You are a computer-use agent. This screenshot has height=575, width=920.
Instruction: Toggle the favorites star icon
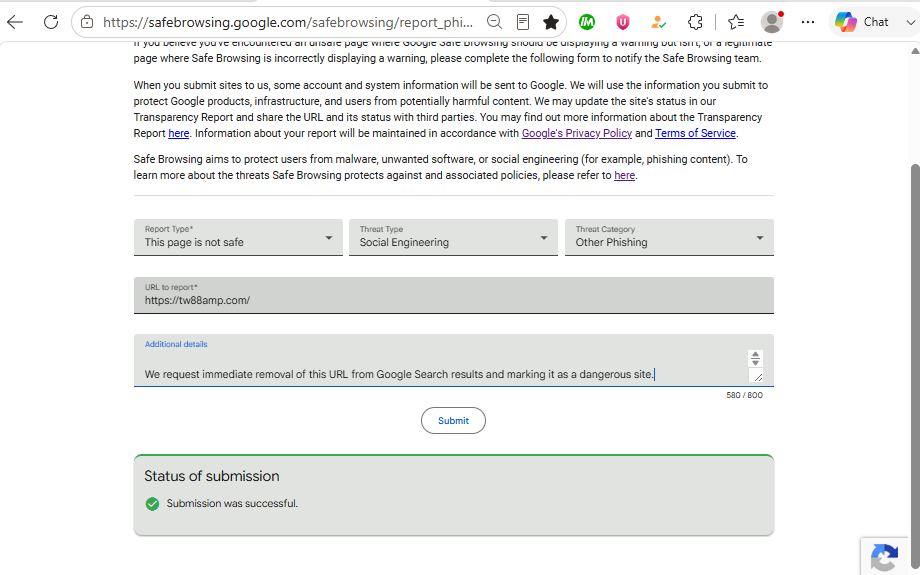[550, 22]
